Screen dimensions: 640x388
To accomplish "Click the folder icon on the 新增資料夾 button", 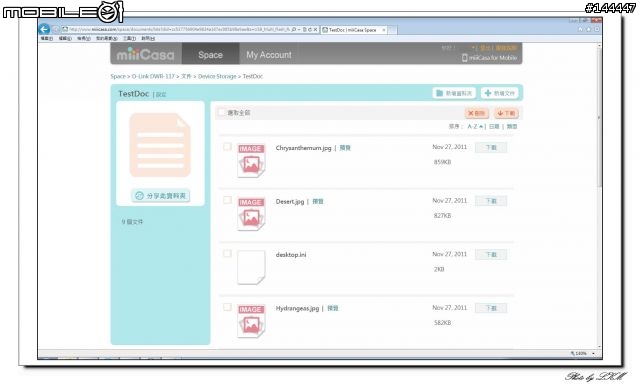I will (x=439, y=93).
